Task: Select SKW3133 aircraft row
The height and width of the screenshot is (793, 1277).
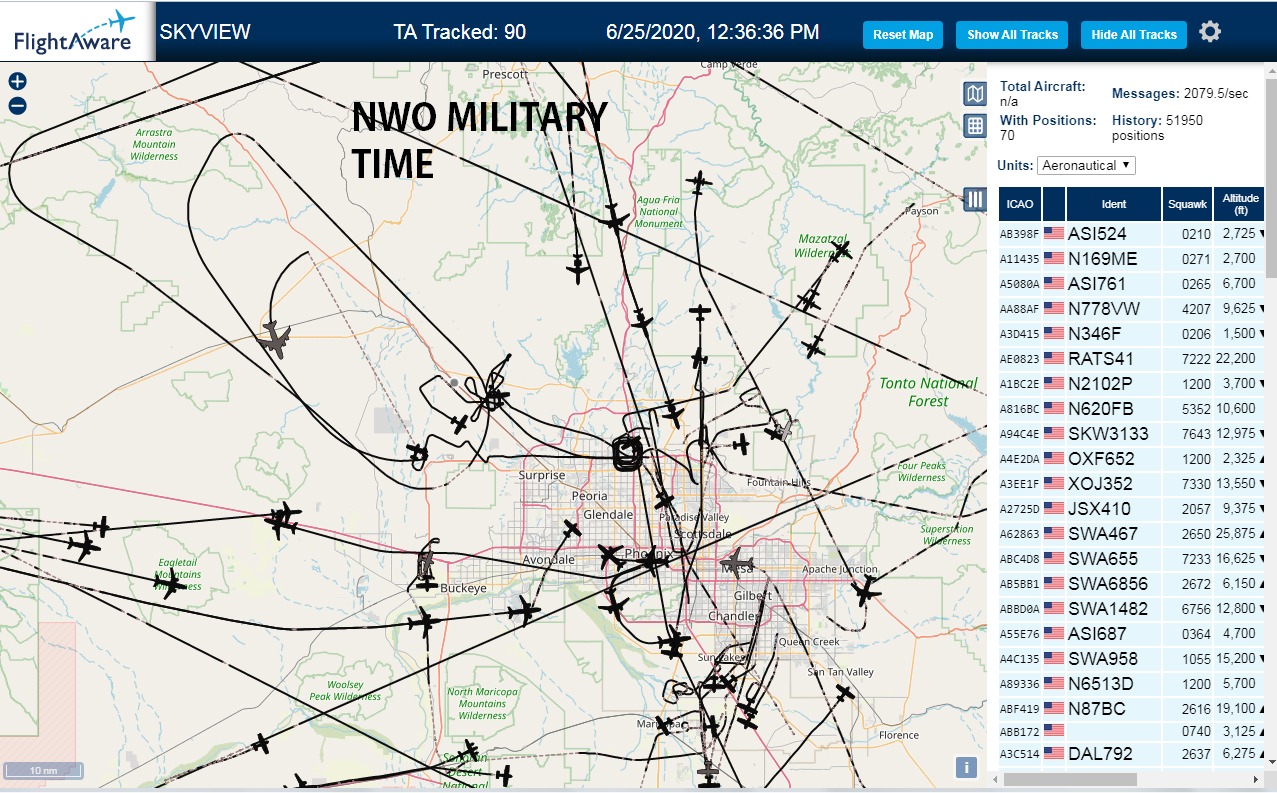Action: [x=1132, y=433]
